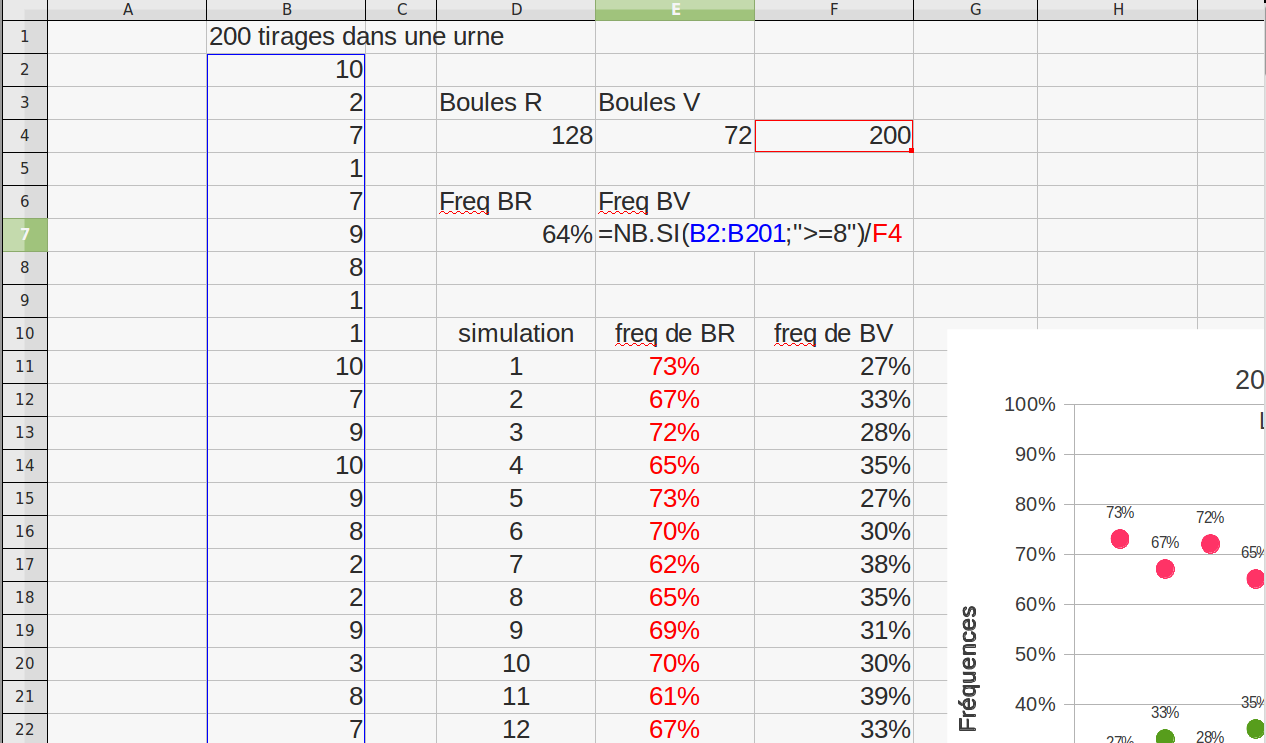The height and width of the screenshot is (743, 1266).
Task: Click row header 7
Action: 24,235
